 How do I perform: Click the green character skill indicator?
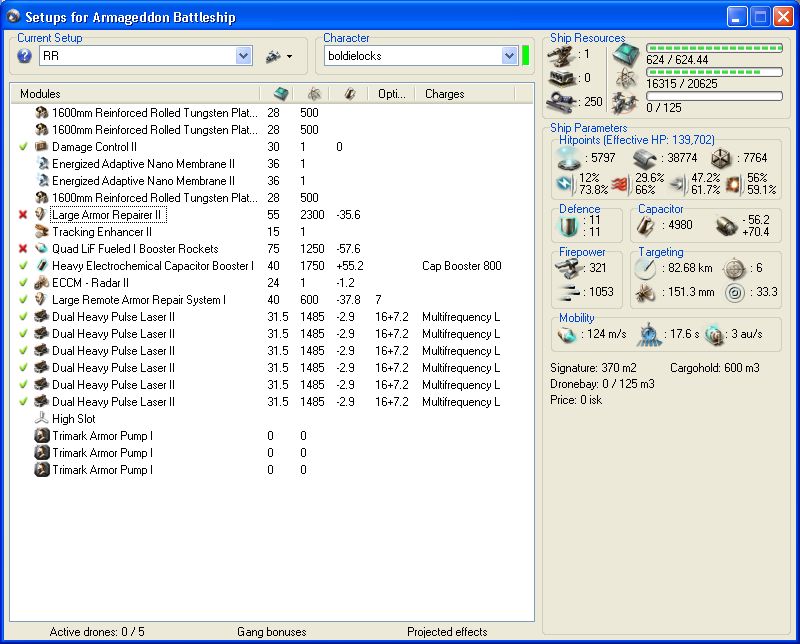tap(526, 55)
